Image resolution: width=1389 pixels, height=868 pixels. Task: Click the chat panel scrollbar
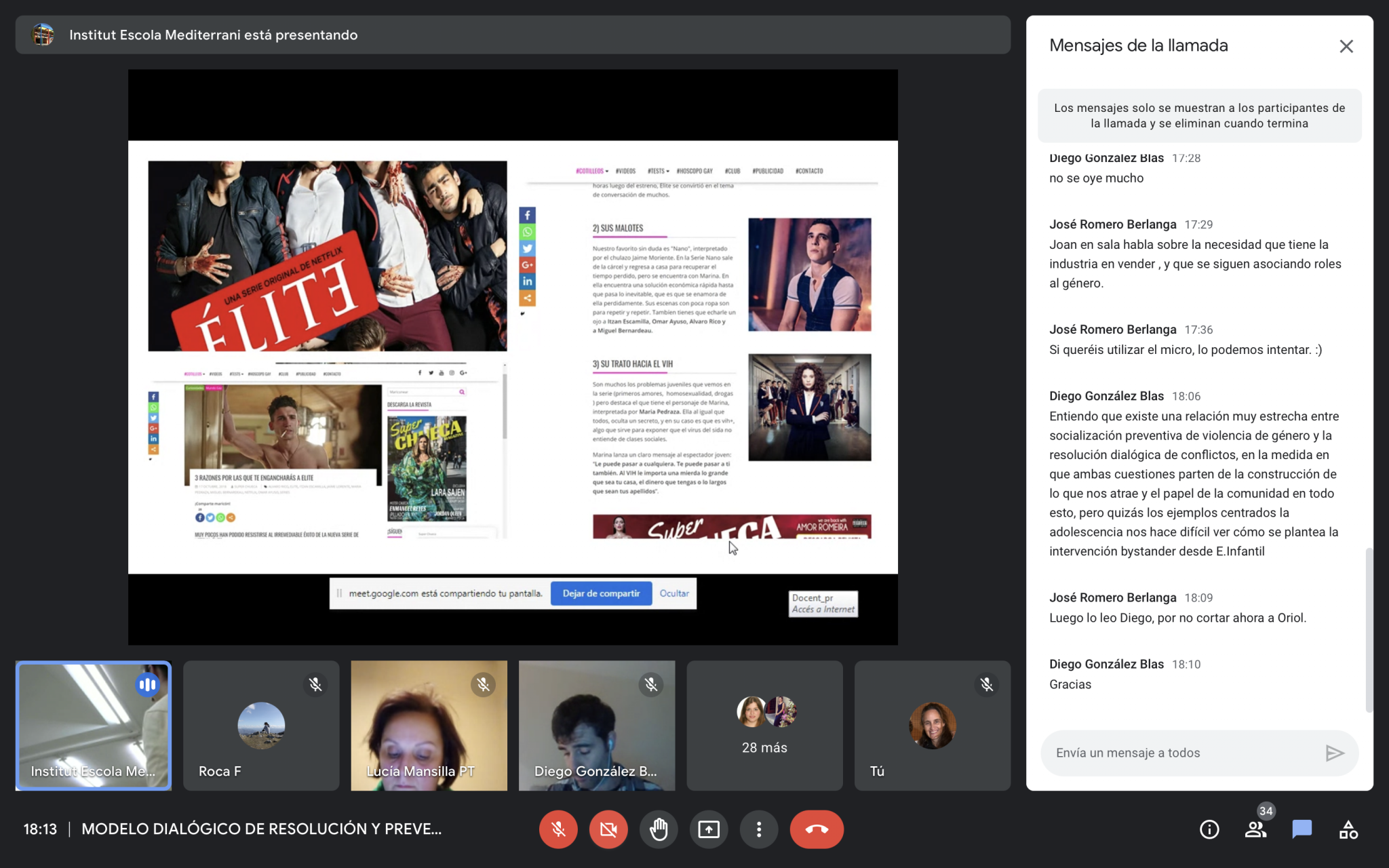pyautogui.click(x=1369, y=629)
